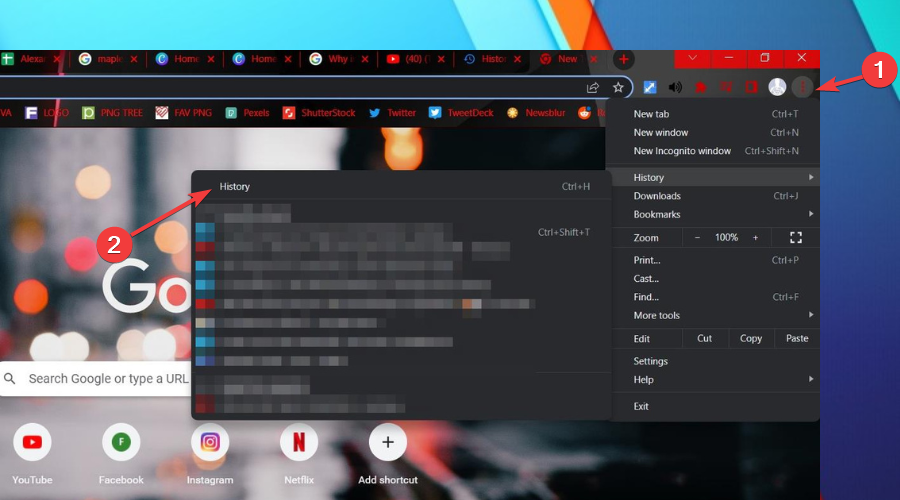Click Copy in the Edit row

[751, 339]
